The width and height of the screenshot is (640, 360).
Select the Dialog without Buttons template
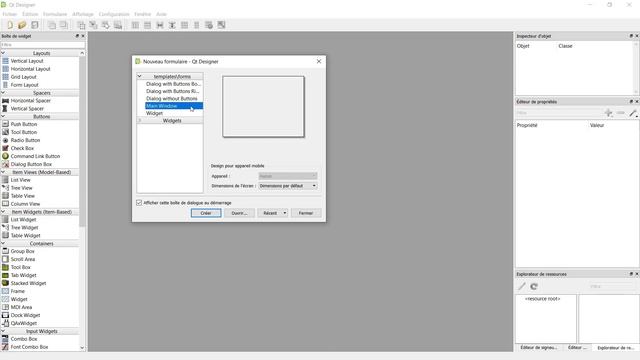pyautogui.click(x=171, y=98)
